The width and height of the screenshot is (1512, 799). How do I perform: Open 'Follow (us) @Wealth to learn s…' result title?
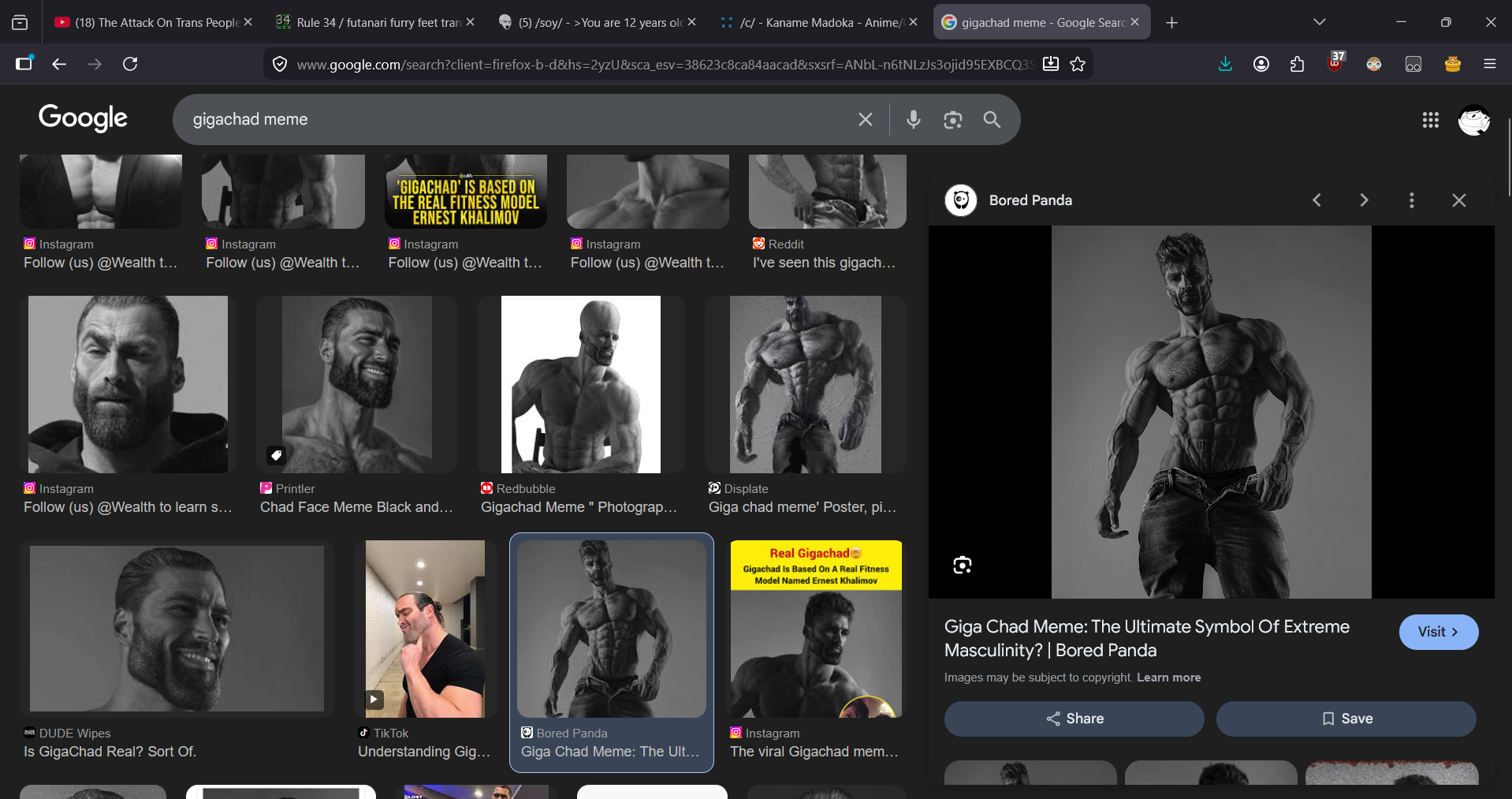coord(128,507)
